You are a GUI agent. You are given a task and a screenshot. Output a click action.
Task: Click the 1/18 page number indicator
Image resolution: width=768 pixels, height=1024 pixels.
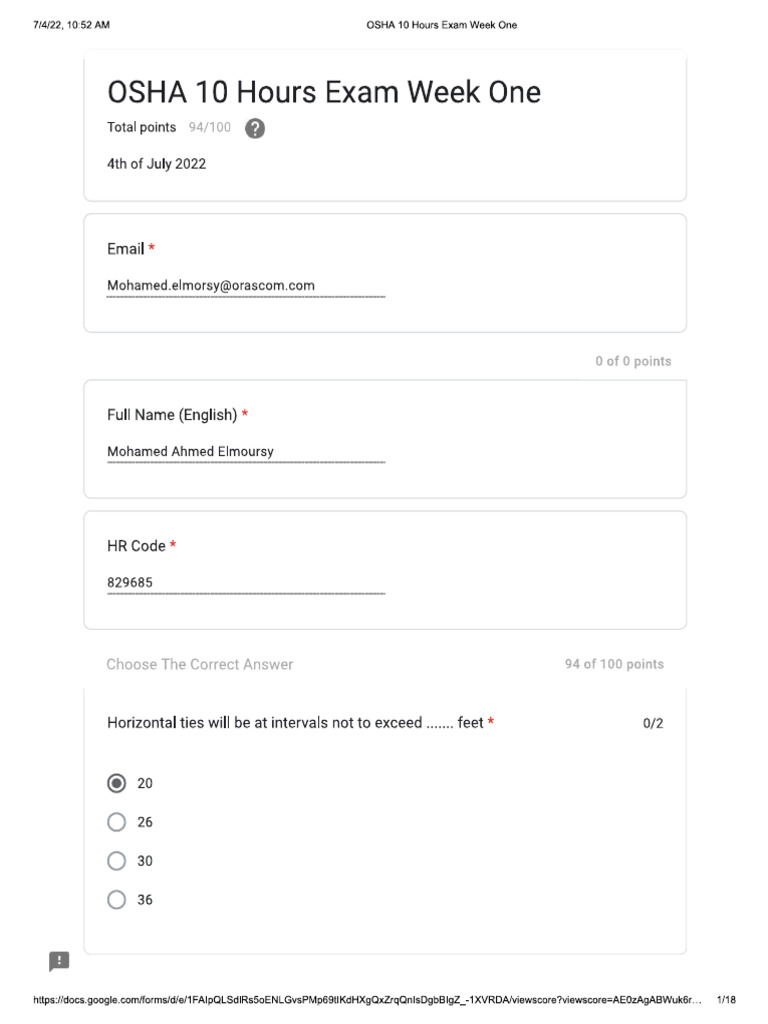726,1000
